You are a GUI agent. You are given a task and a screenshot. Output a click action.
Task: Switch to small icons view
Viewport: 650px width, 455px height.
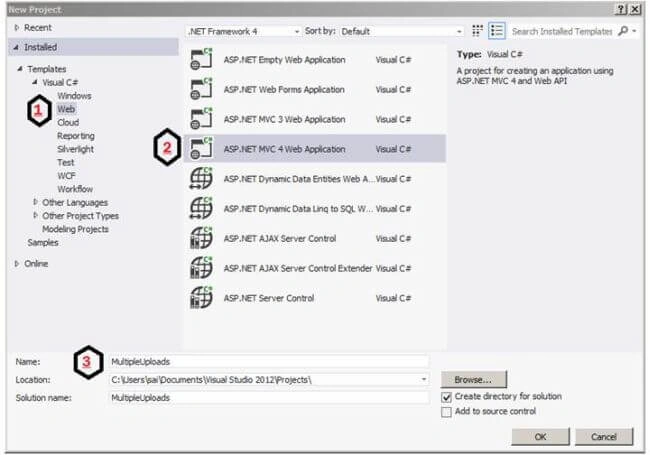[x=478, y=31]
